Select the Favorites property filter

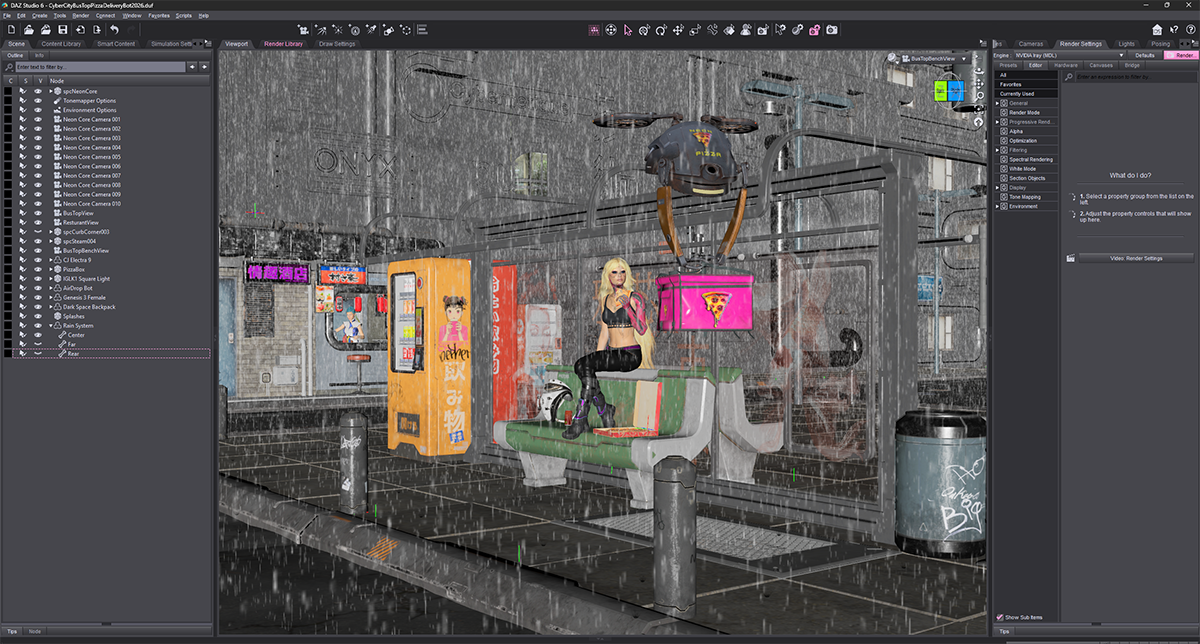coord(1028,84)
